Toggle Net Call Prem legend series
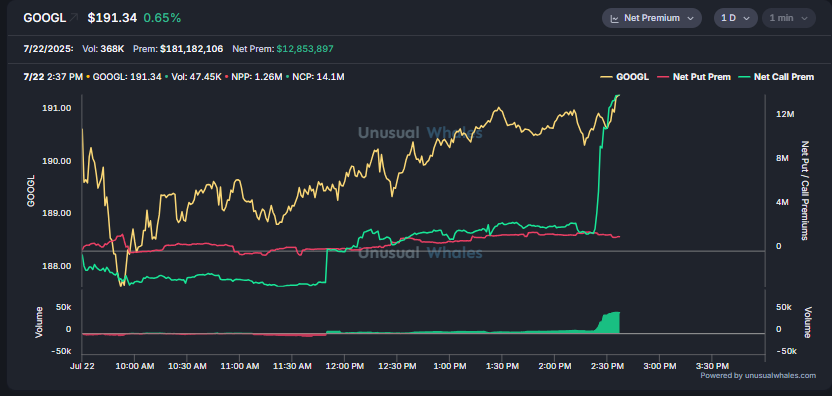Viewport: 832px width, 396px height. pyautogui.click(x=776, y=77)
